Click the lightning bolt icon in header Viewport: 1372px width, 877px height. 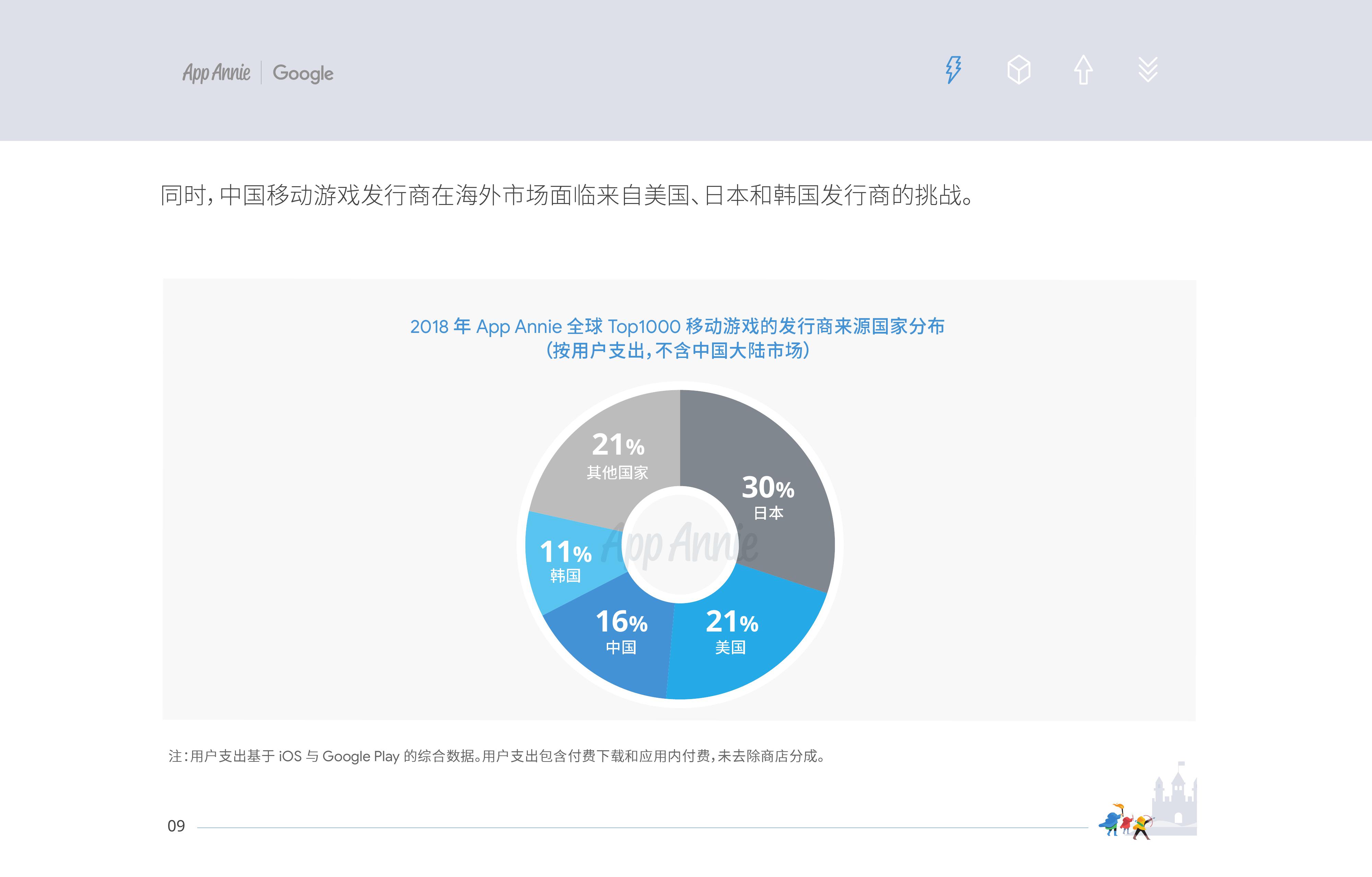(x=953, y=70)
